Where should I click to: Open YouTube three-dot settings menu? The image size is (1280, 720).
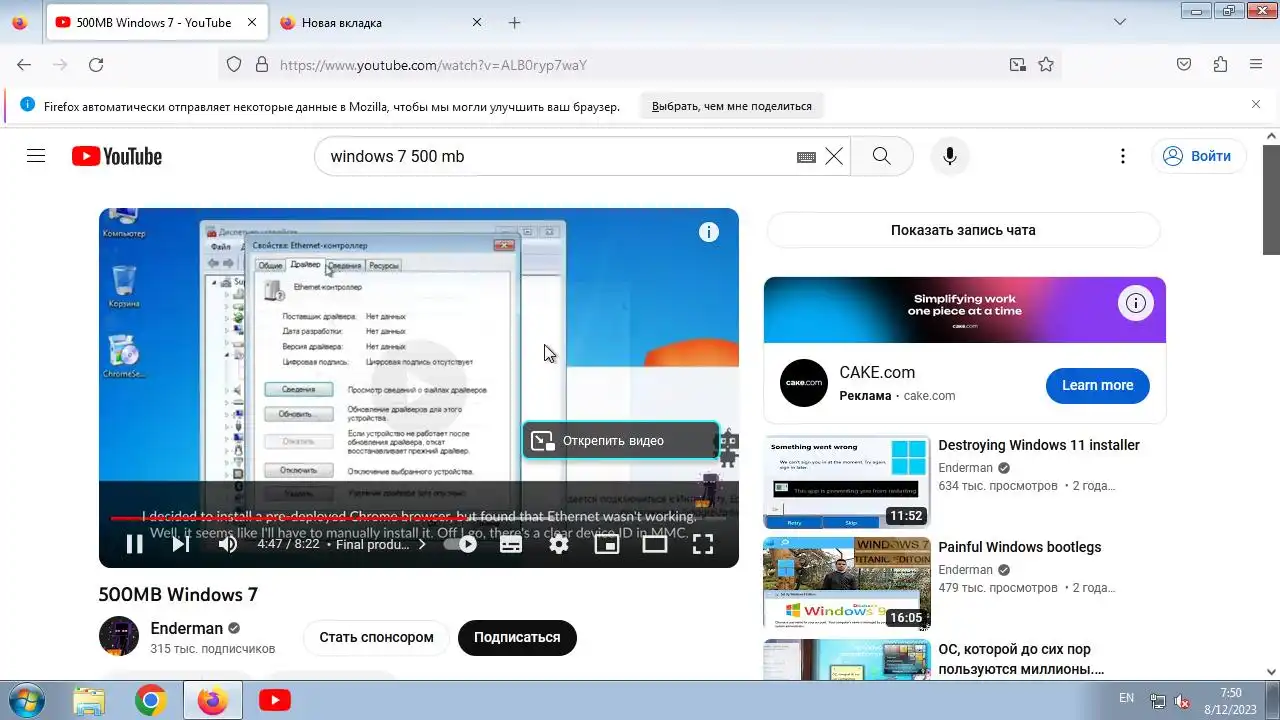[1123, 156]
